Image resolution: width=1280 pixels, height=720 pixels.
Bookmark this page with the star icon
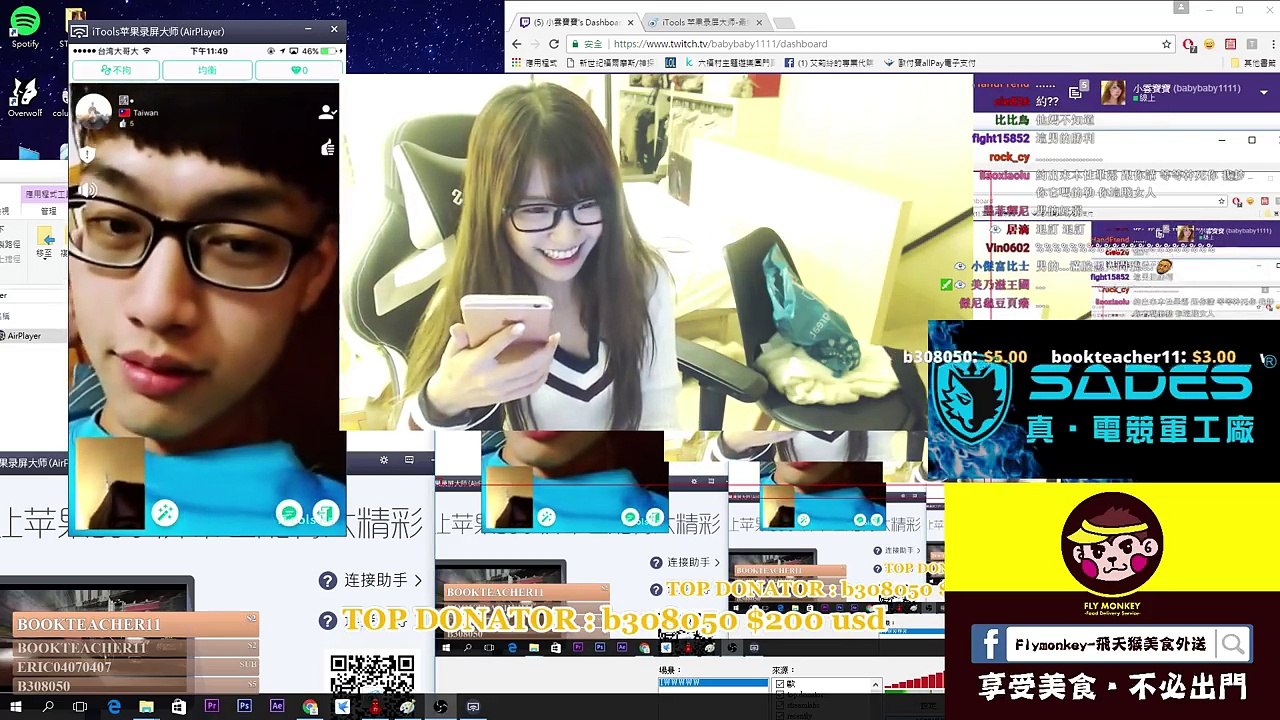point(1166,44)
